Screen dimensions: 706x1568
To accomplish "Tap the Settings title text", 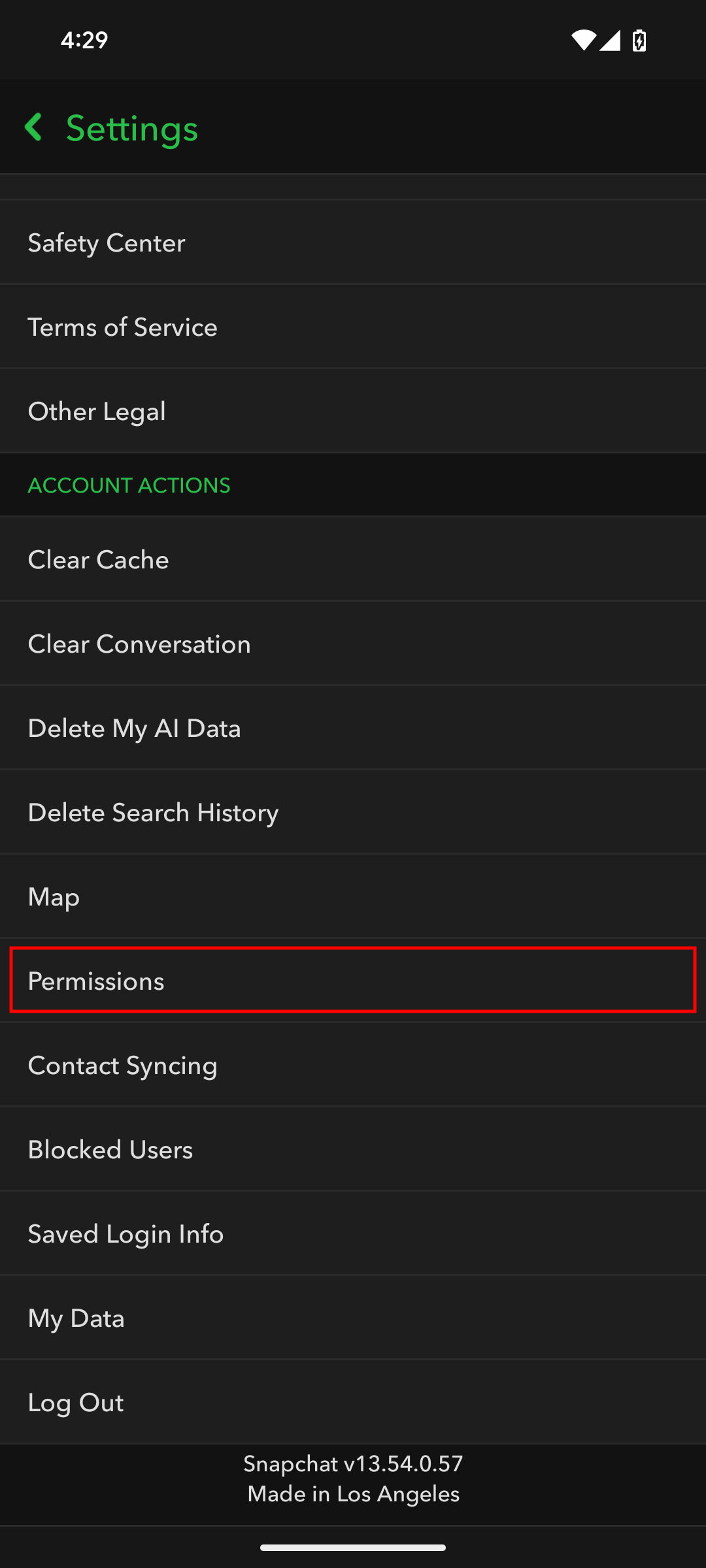I will [x=131, y=127].
